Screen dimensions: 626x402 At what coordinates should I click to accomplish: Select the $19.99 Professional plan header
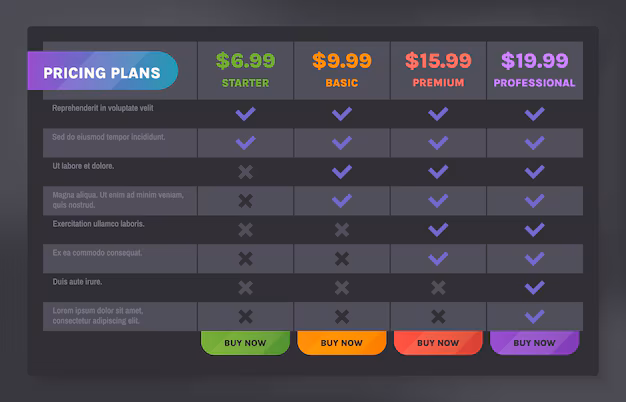535,70
